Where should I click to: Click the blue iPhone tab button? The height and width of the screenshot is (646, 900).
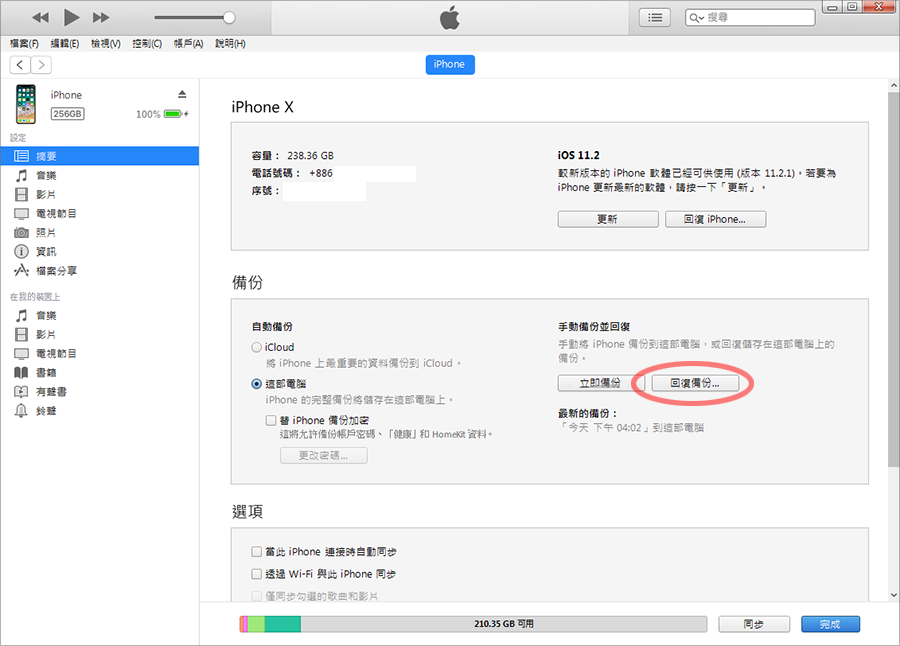click(450, 64)
